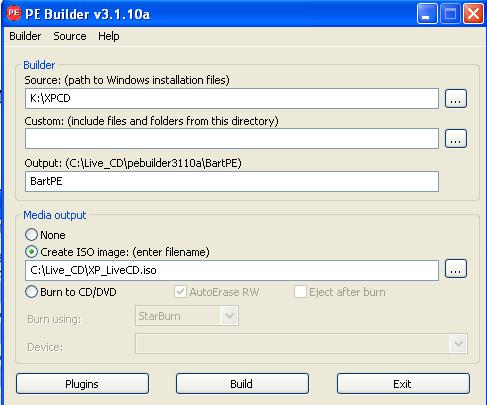Open the Plugins dialog

(82, 384)
